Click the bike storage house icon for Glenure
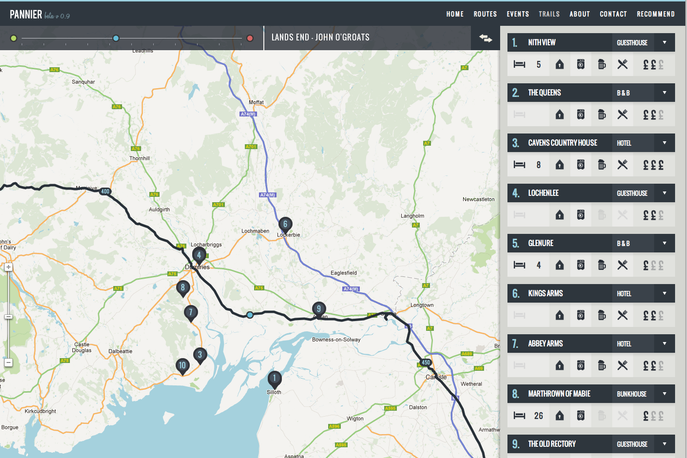Image resolution: width=687 pixels, height=458 pixels. coord(560,264)
